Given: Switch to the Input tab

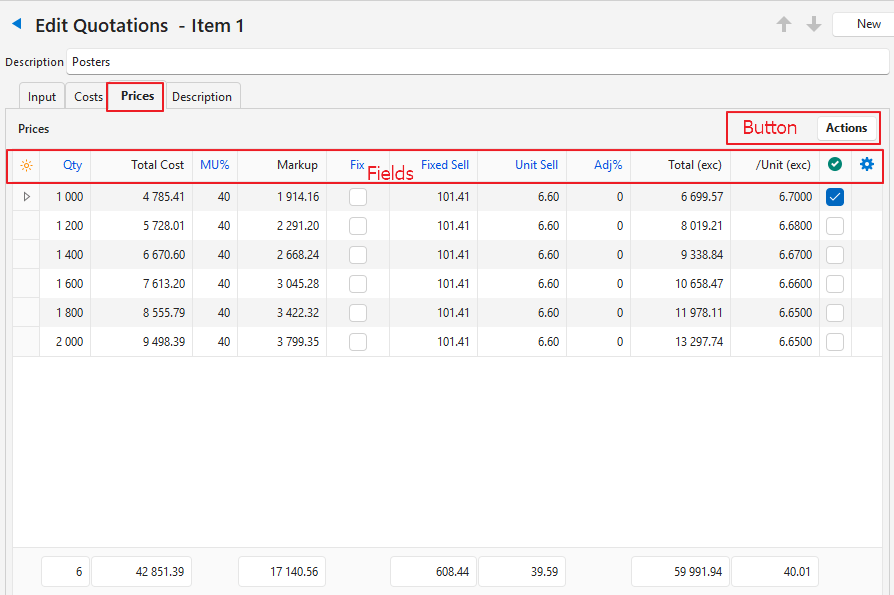Looking at the screenshot, I should 42,97.
